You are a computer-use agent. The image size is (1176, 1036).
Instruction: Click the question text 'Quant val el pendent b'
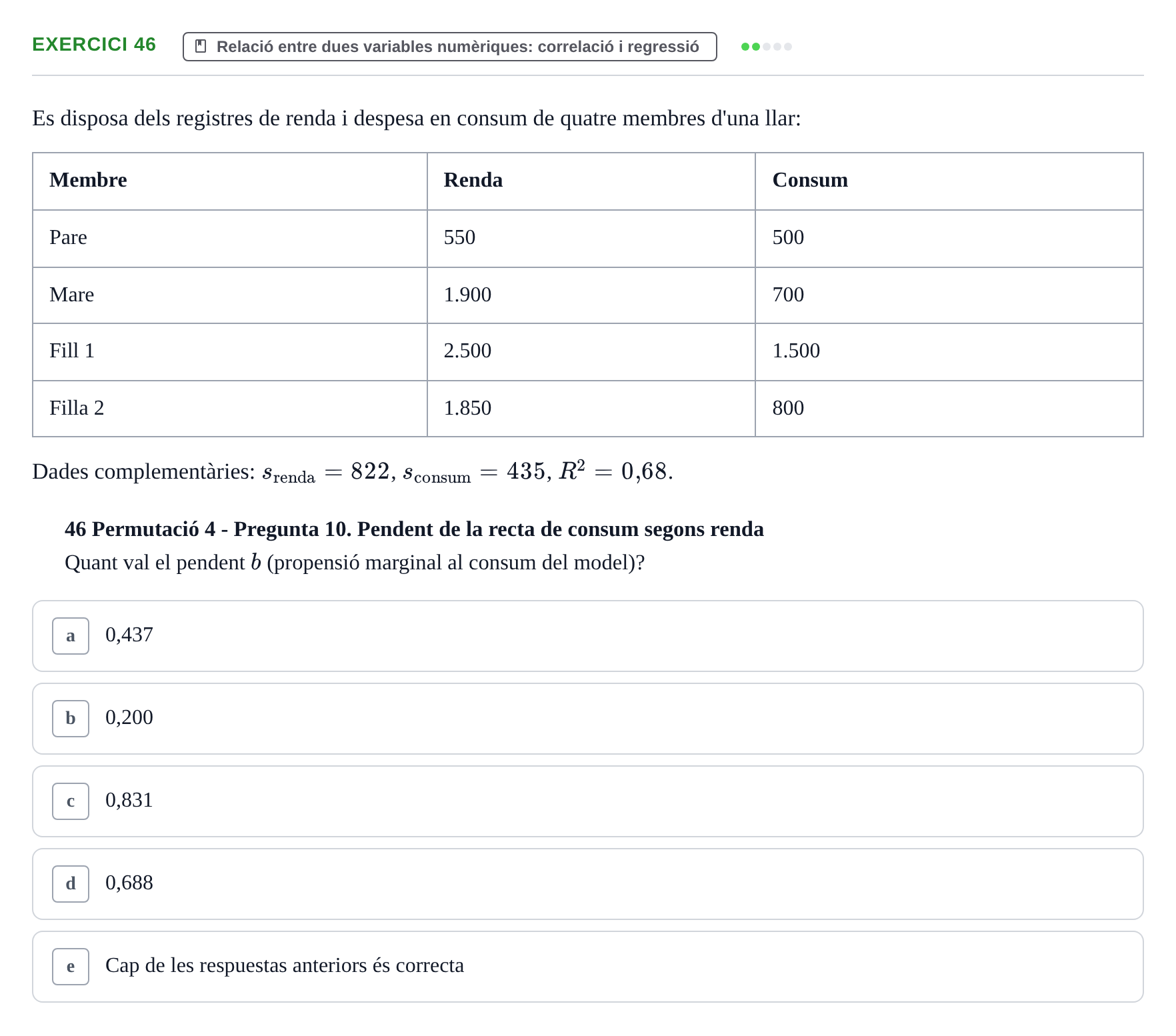(355, 563)
